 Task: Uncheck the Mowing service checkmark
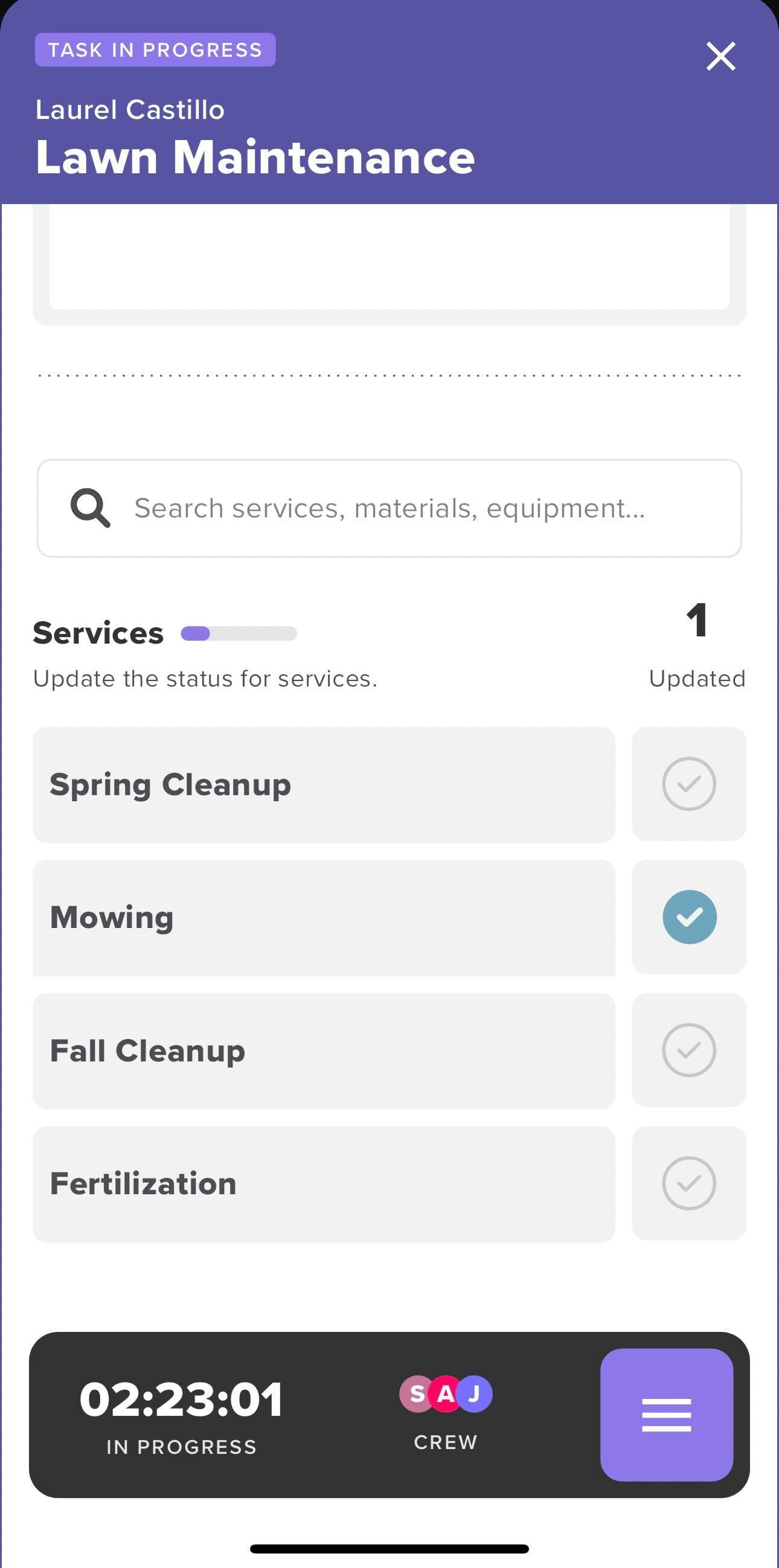coord(689,917)
